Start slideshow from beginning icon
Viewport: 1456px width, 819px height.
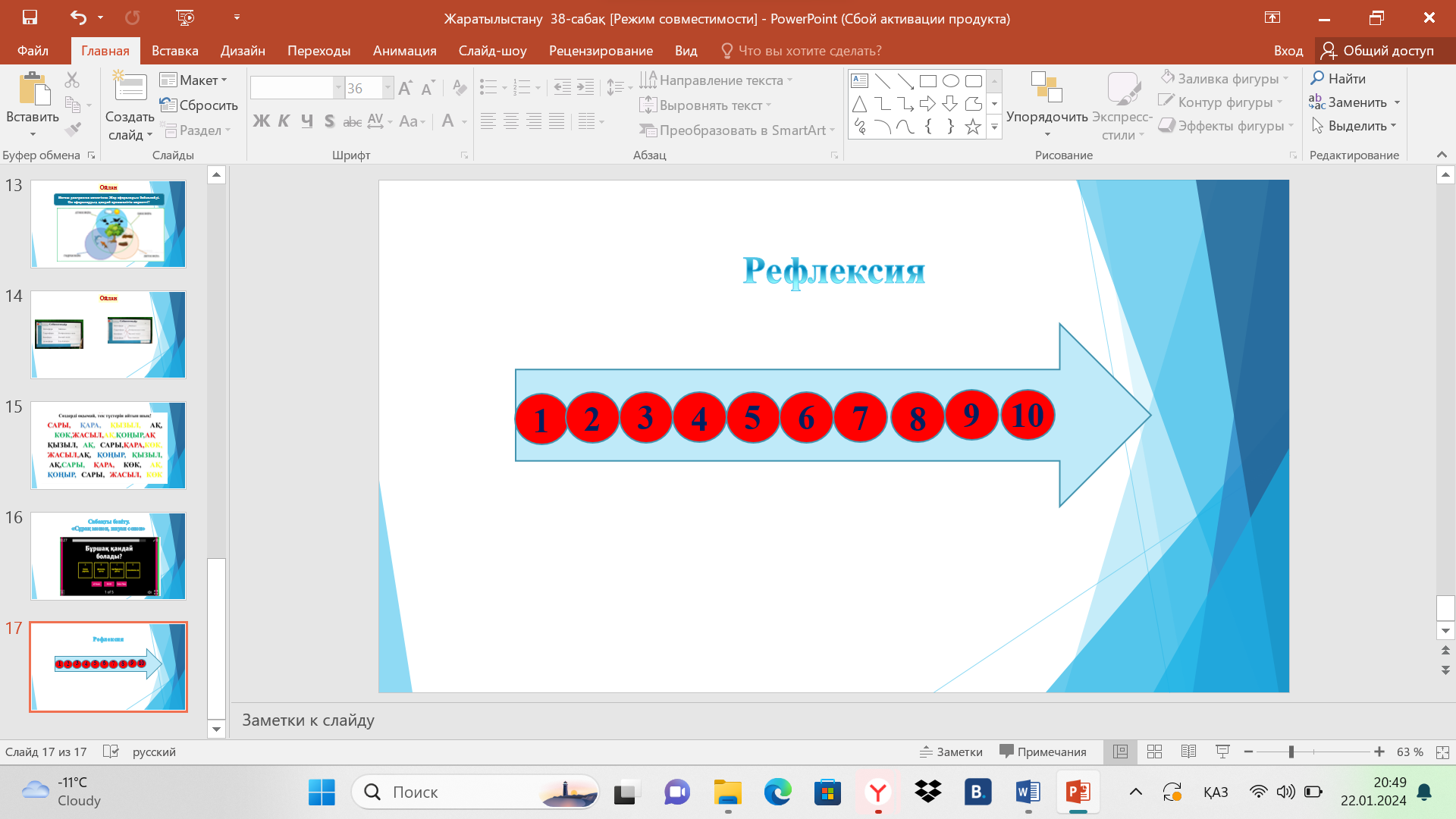click(184, 17)
